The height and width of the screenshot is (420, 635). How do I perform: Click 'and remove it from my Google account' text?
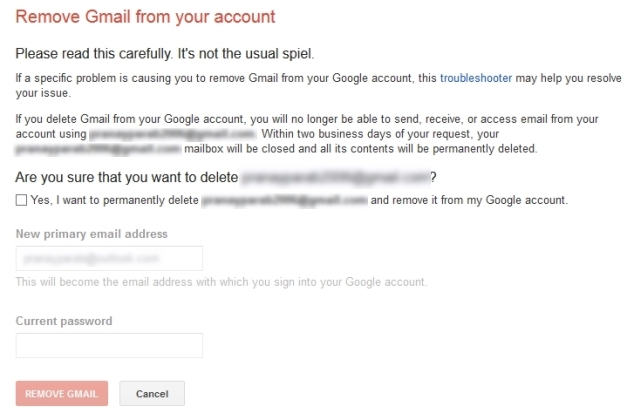click(x=469, y=200)
